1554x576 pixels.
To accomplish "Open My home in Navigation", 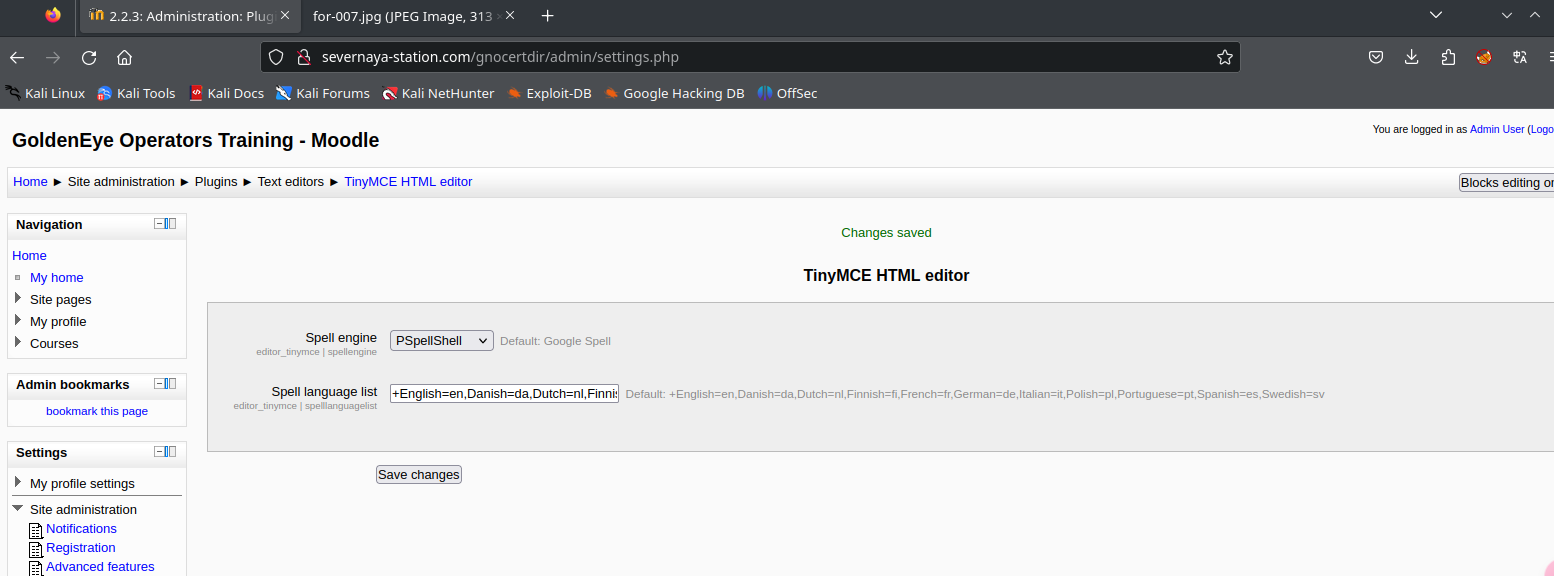I will [57, 277].
